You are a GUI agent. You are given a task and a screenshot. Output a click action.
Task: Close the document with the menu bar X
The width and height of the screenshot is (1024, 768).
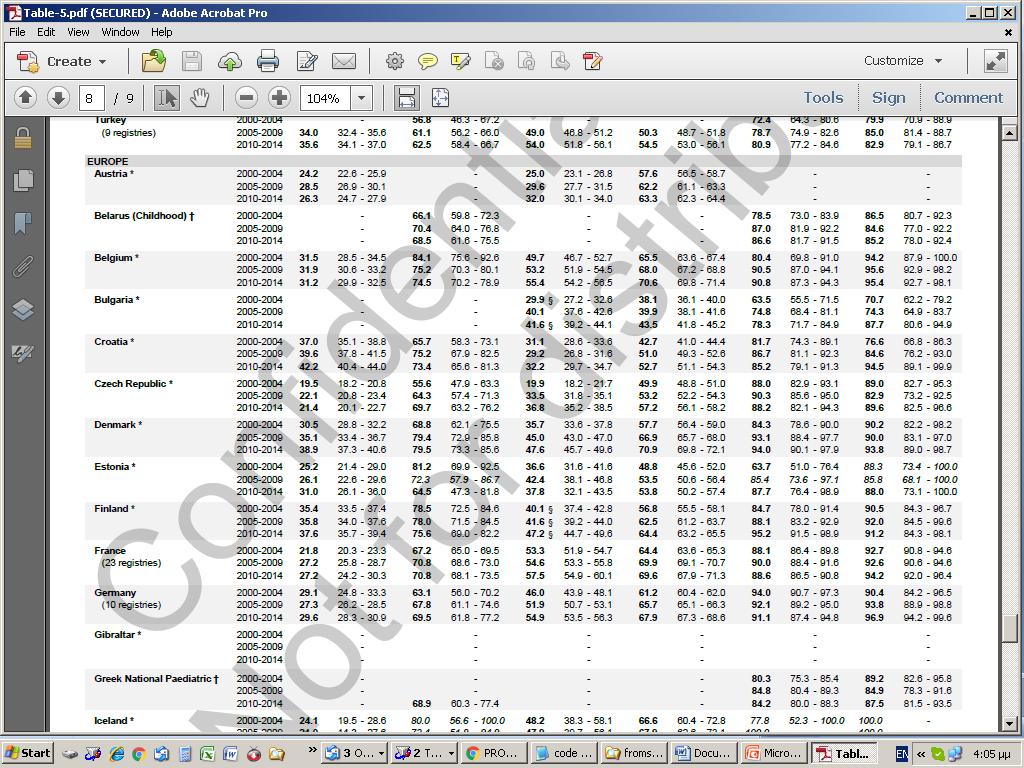(x=1008, y=32)
